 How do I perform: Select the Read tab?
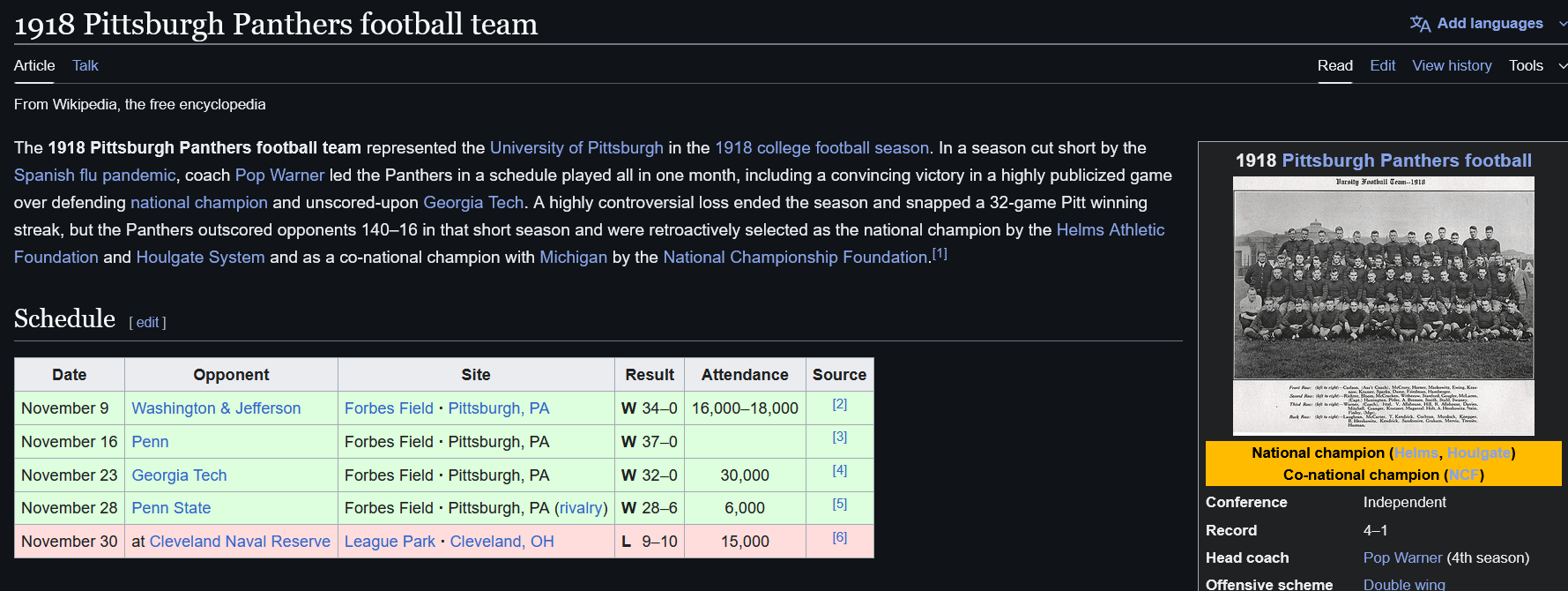coord(1334,65)
